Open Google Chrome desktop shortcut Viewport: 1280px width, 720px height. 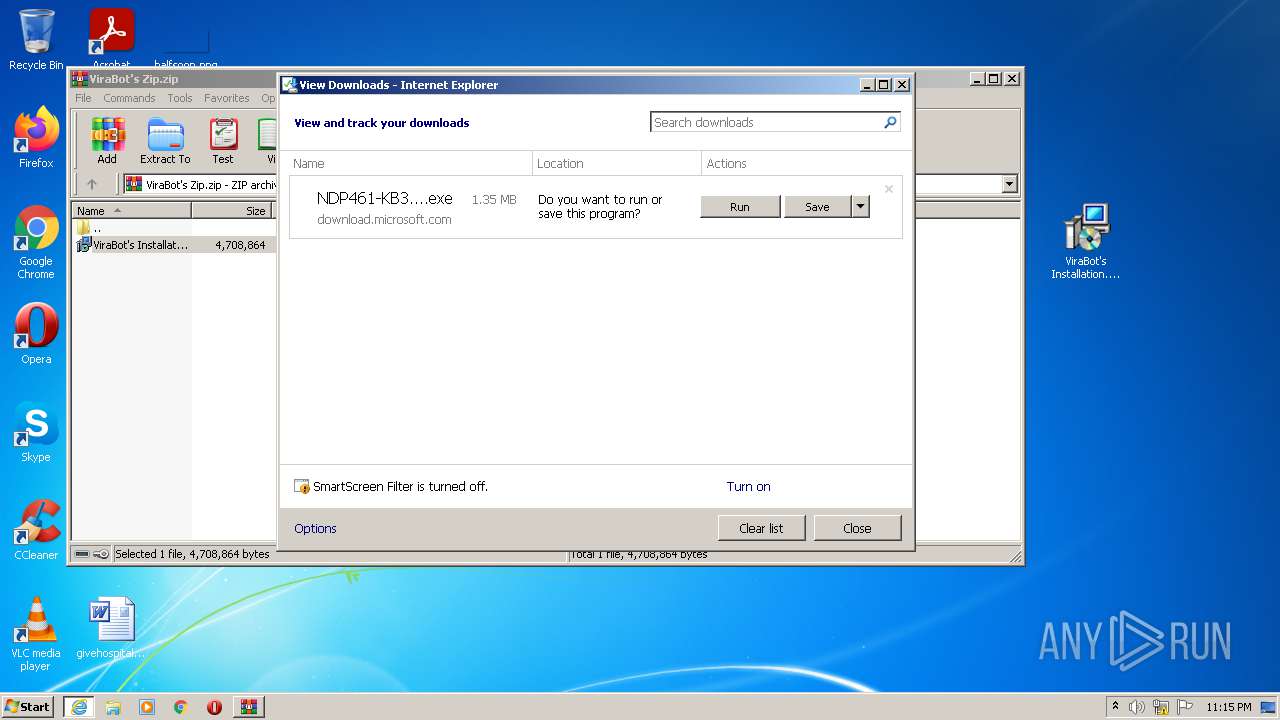pyautogui.click(x=36, y=242)
